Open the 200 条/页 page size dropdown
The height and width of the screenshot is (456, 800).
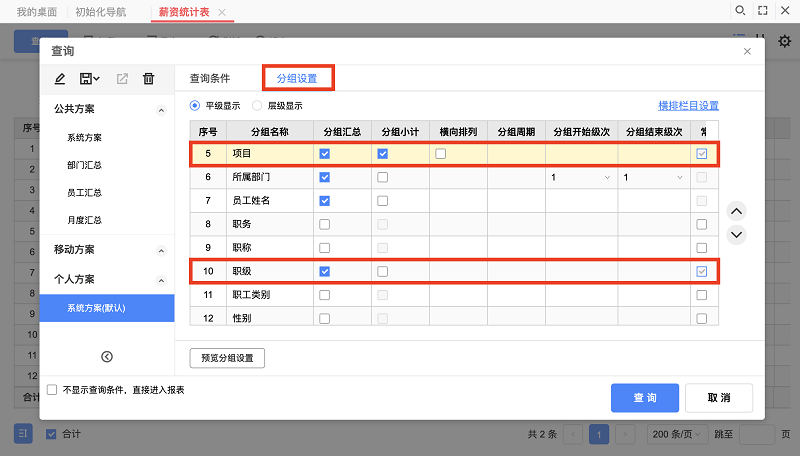coord(677,434)
